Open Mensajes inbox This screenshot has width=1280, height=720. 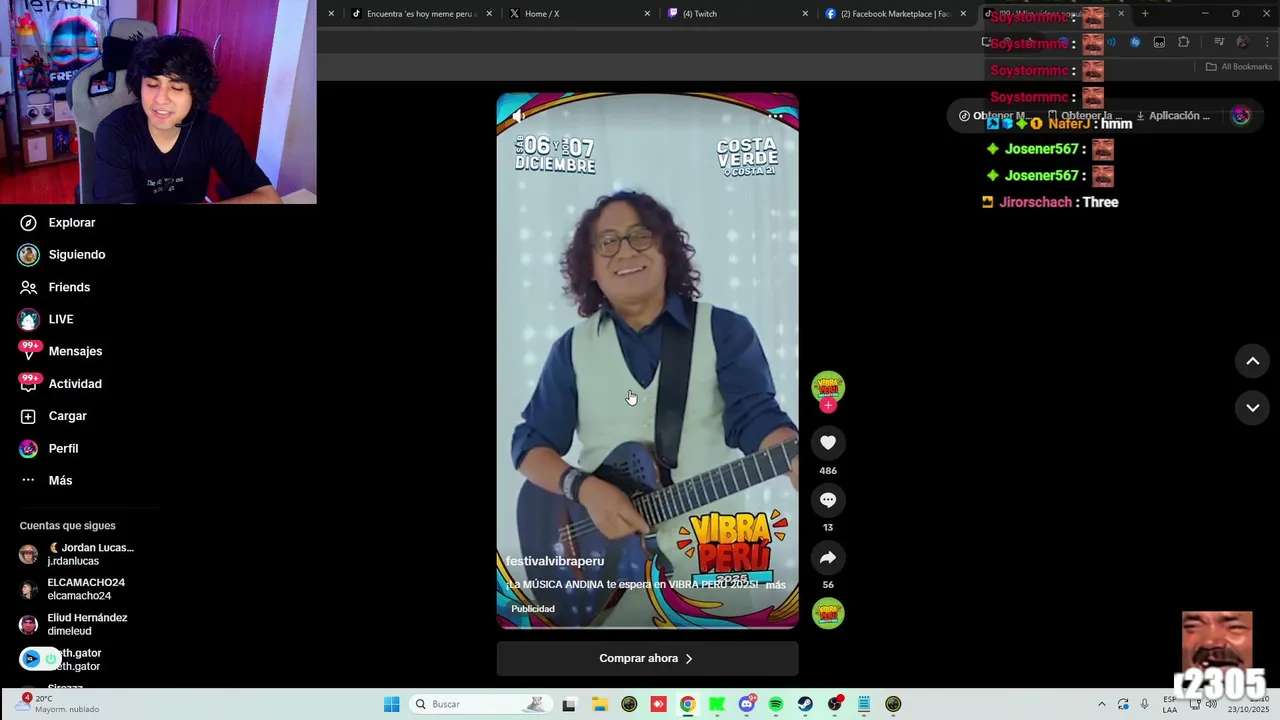60,351
